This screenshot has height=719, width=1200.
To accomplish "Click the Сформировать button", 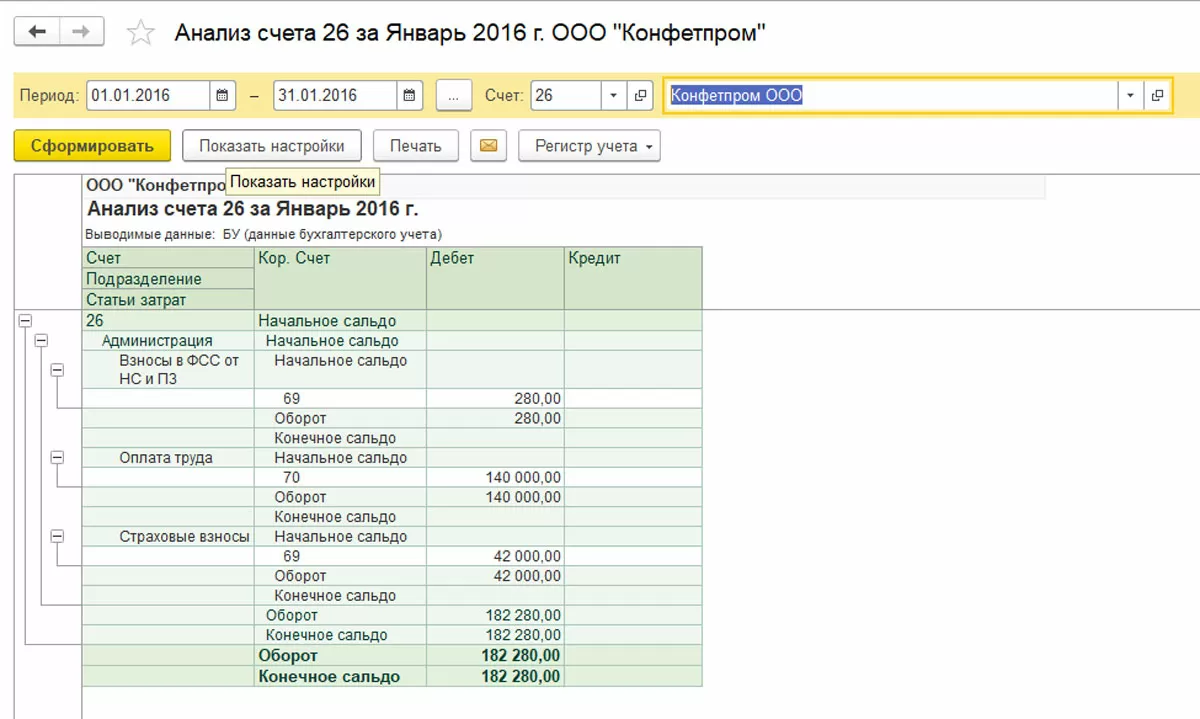I will tap(92, 146).
